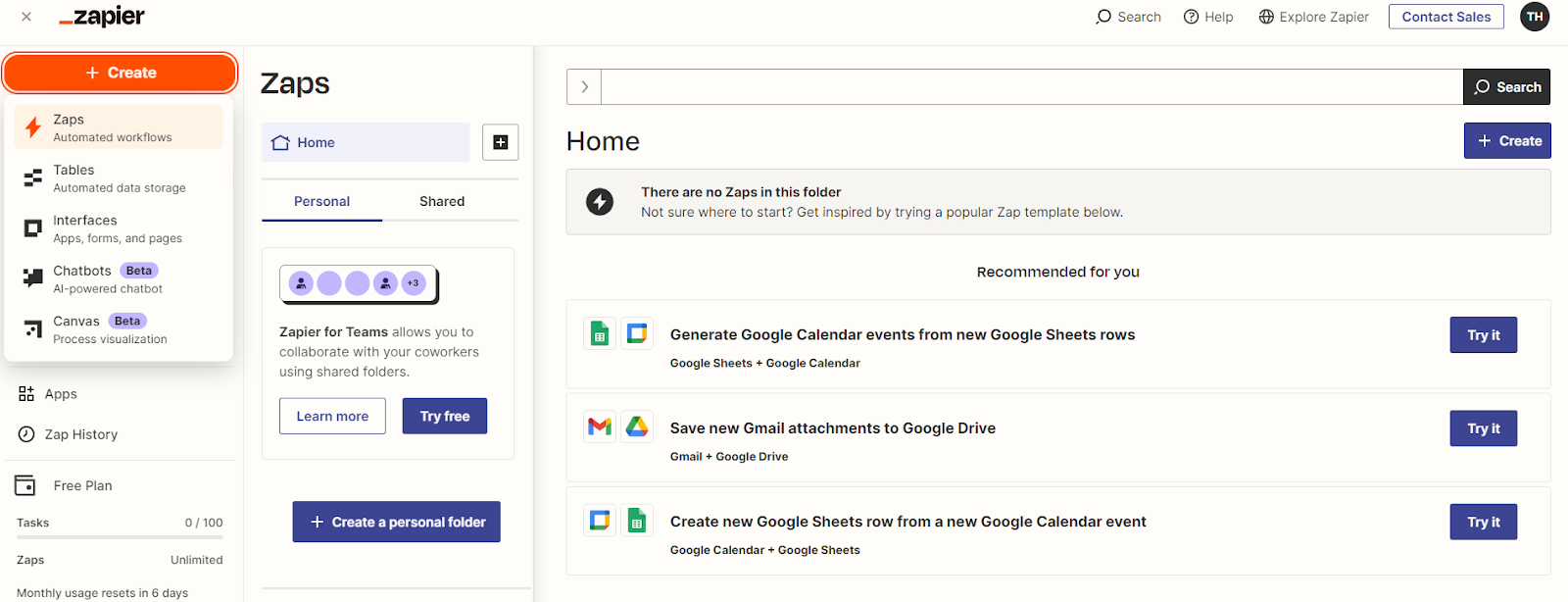
Task: Close the sidebar with the X icon
Action: point(26,17)
